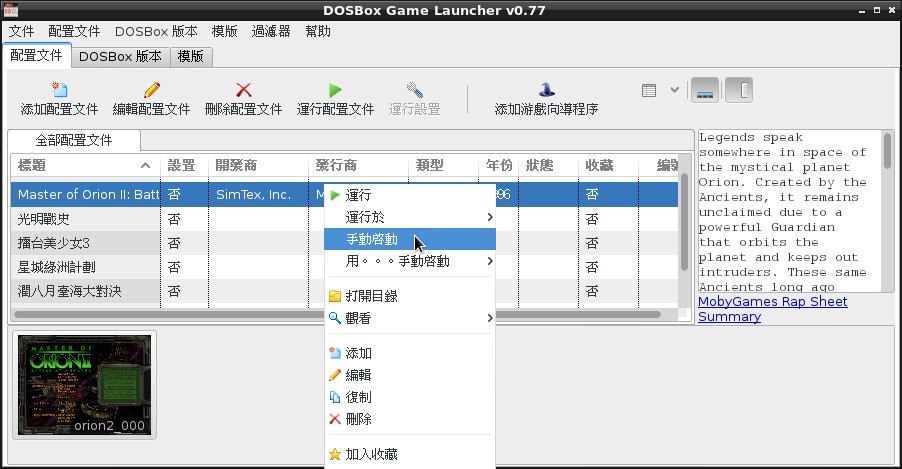Sort by the 標題 column header
Viewport: 902px width, 469px height.
[x=85, y=166]
